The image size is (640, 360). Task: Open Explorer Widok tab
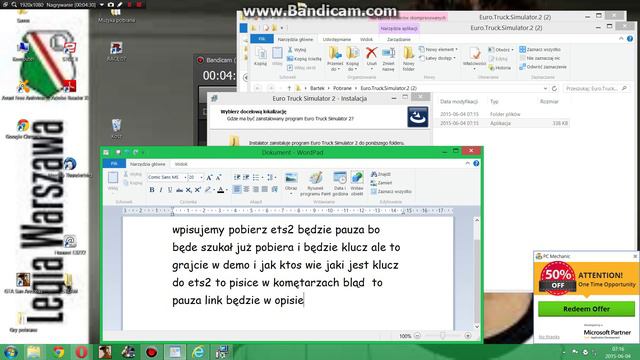(367, 39)
